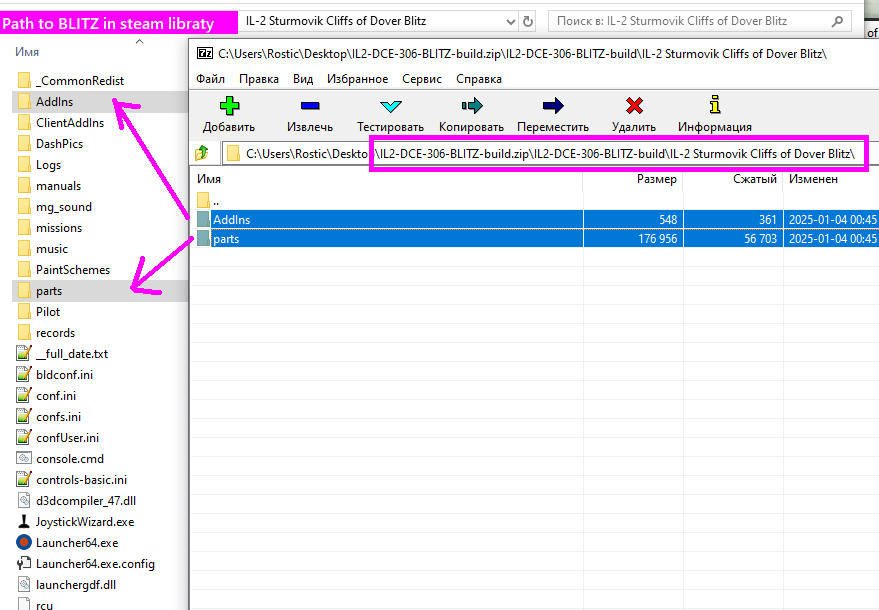Click the blue minus Extract icon
Screen dimensions: 879x610
click(309, 105)
